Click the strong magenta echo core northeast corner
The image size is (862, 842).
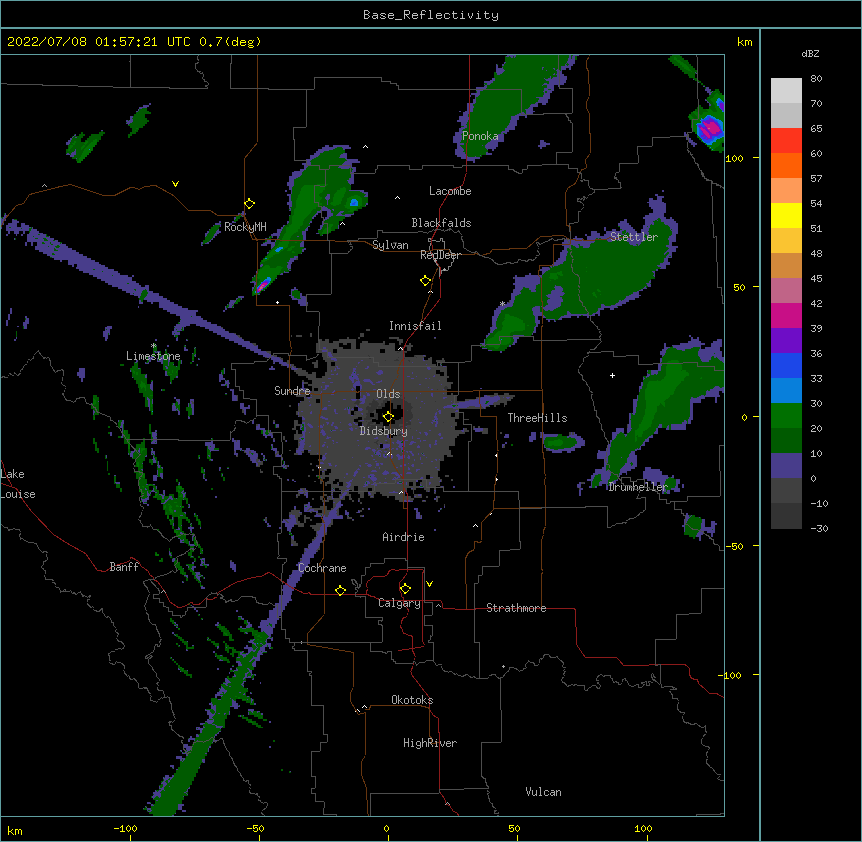[x=710, y=129]
